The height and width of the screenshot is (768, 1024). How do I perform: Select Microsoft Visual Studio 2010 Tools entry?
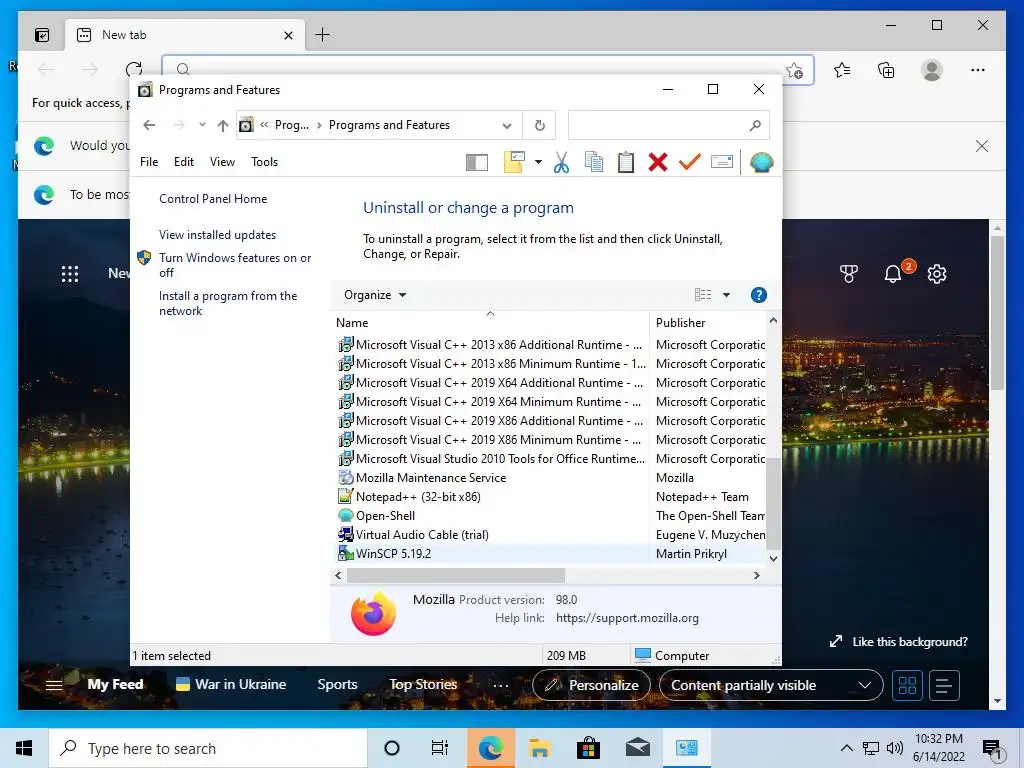pyautogui.click(x=492, y=458)
